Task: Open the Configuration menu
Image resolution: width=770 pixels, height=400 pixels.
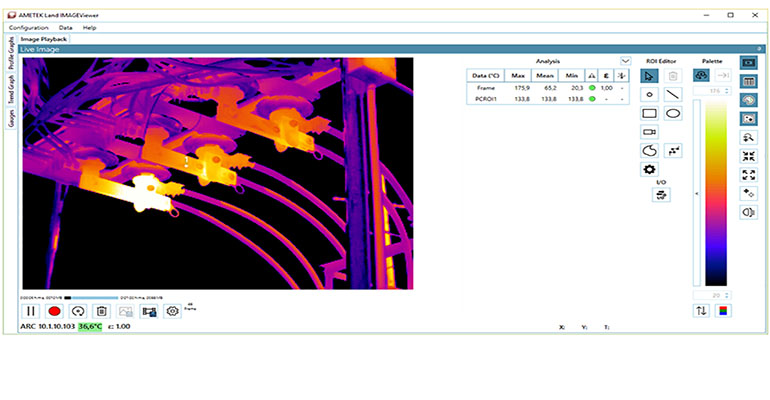Action: 28,27
